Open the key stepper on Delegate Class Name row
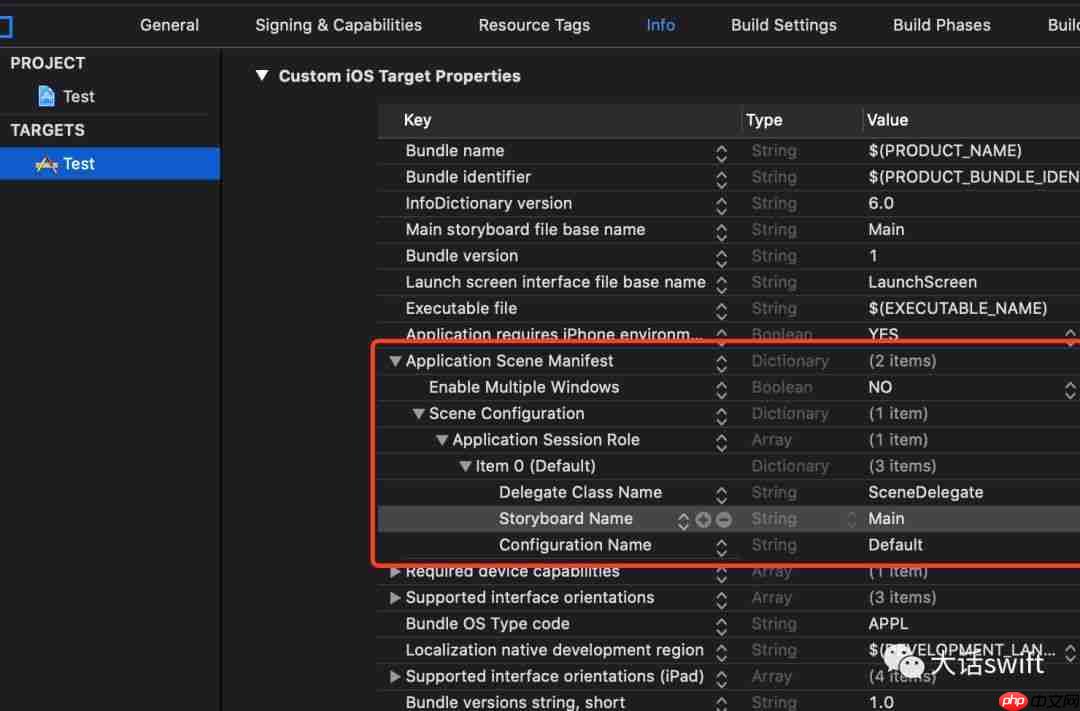 721,494
